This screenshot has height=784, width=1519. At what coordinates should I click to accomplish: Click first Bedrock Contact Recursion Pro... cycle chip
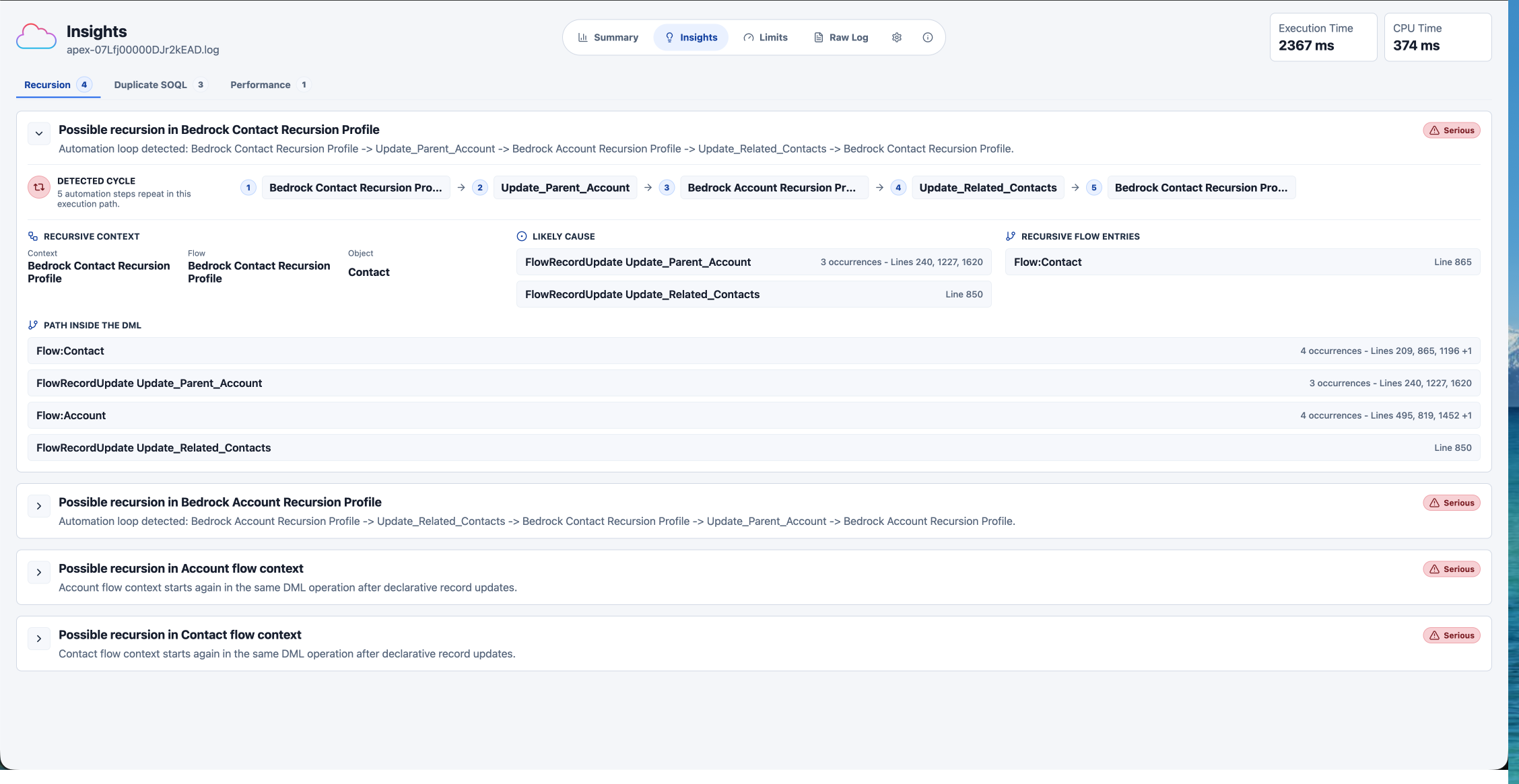point(356,188)
